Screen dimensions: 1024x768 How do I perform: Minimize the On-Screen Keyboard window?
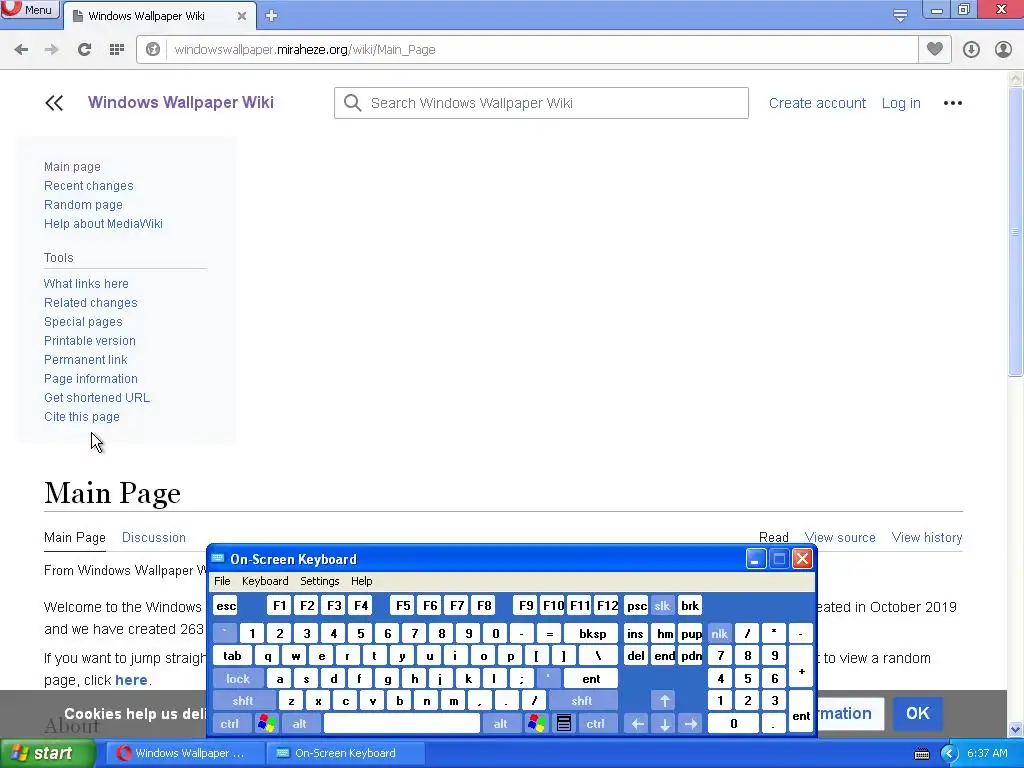click(756, 559)
